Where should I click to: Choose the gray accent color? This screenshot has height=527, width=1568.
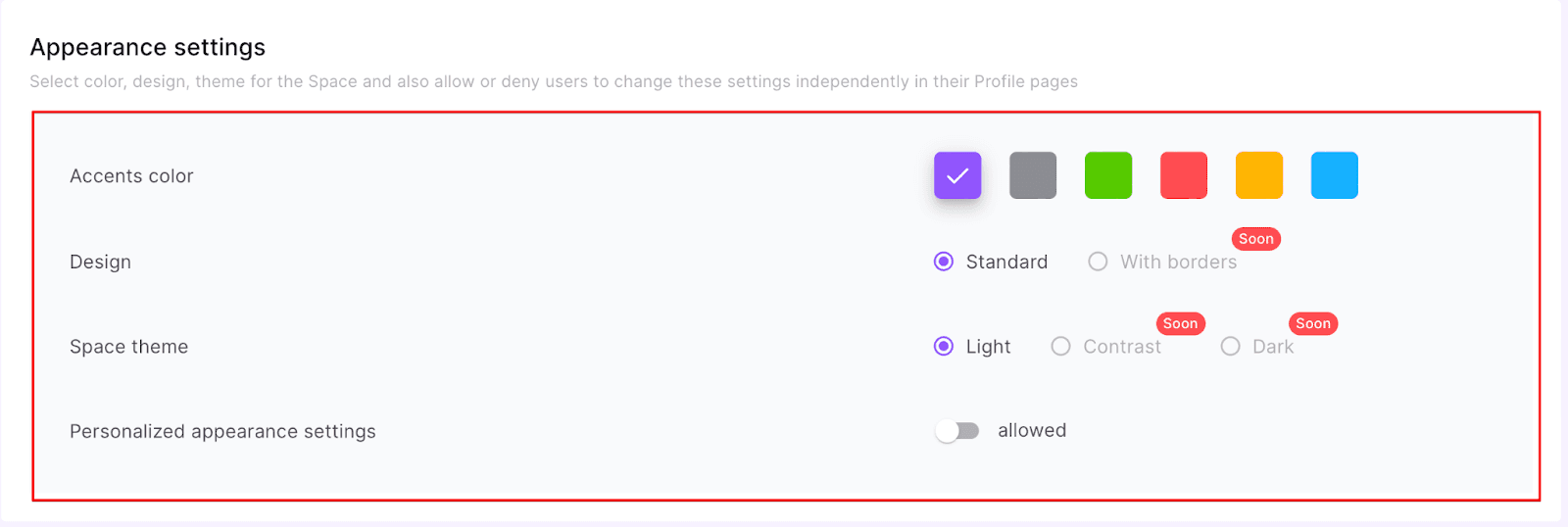[x=1033, y=175]
